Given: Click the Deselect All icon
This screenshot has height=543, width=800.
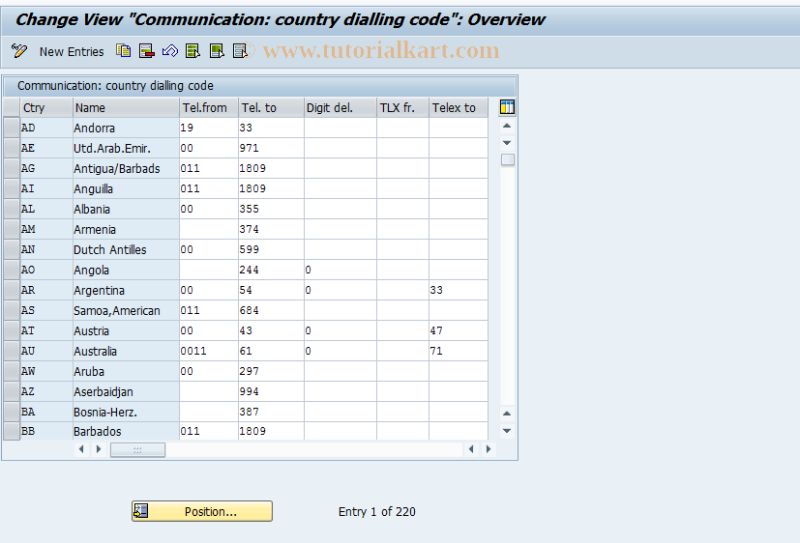Looking at the screenshot, I should point(240,51).
